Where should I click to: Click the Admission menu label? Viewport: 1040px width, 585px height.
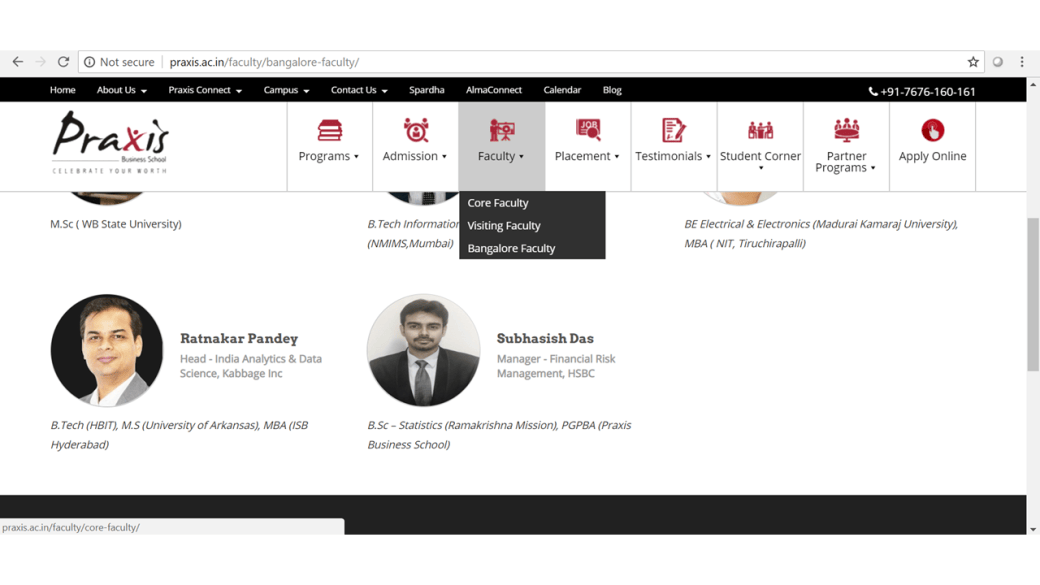coord(415,156)
